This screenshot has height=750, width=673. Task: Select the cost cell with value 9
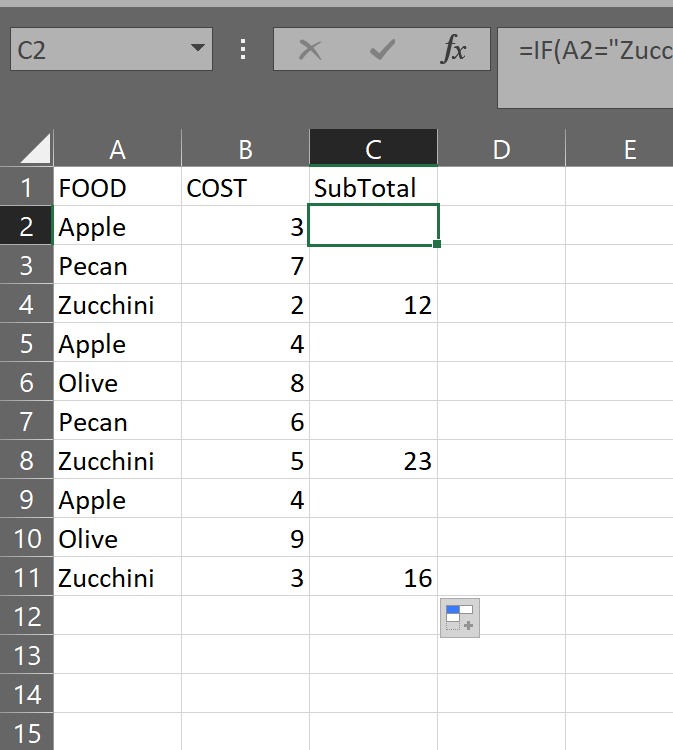click(x=245, y=539)
